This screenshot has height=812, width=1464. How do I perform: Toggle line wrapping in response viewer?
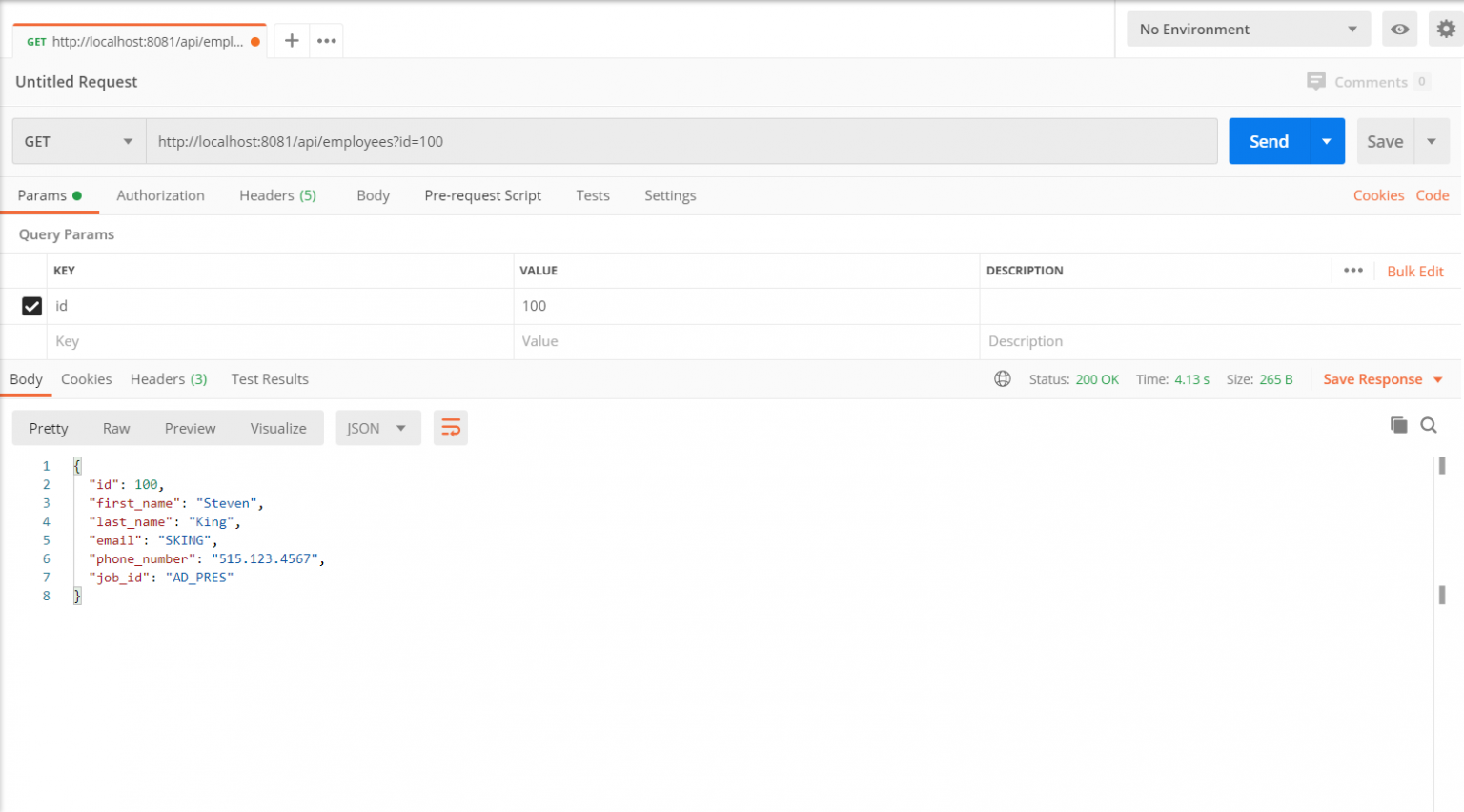point(450,427)
